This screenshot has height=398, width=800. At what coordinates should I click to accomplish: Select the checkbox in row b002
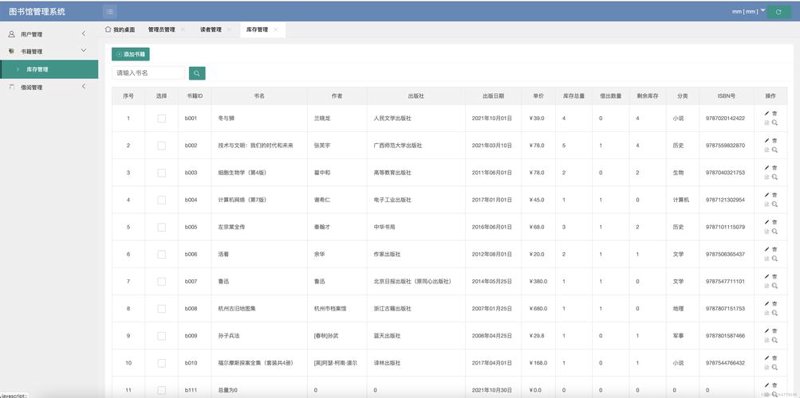pyautogui.click(x=161, y=145)
